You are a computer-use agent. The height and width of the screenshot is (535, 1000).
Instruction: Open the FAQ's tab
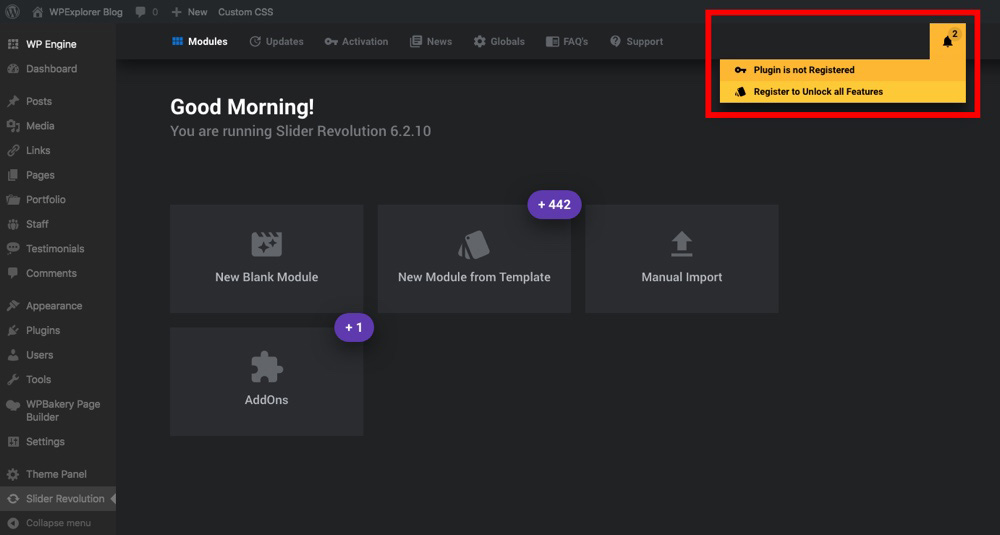pyautogui.click(x=567, y=41)
